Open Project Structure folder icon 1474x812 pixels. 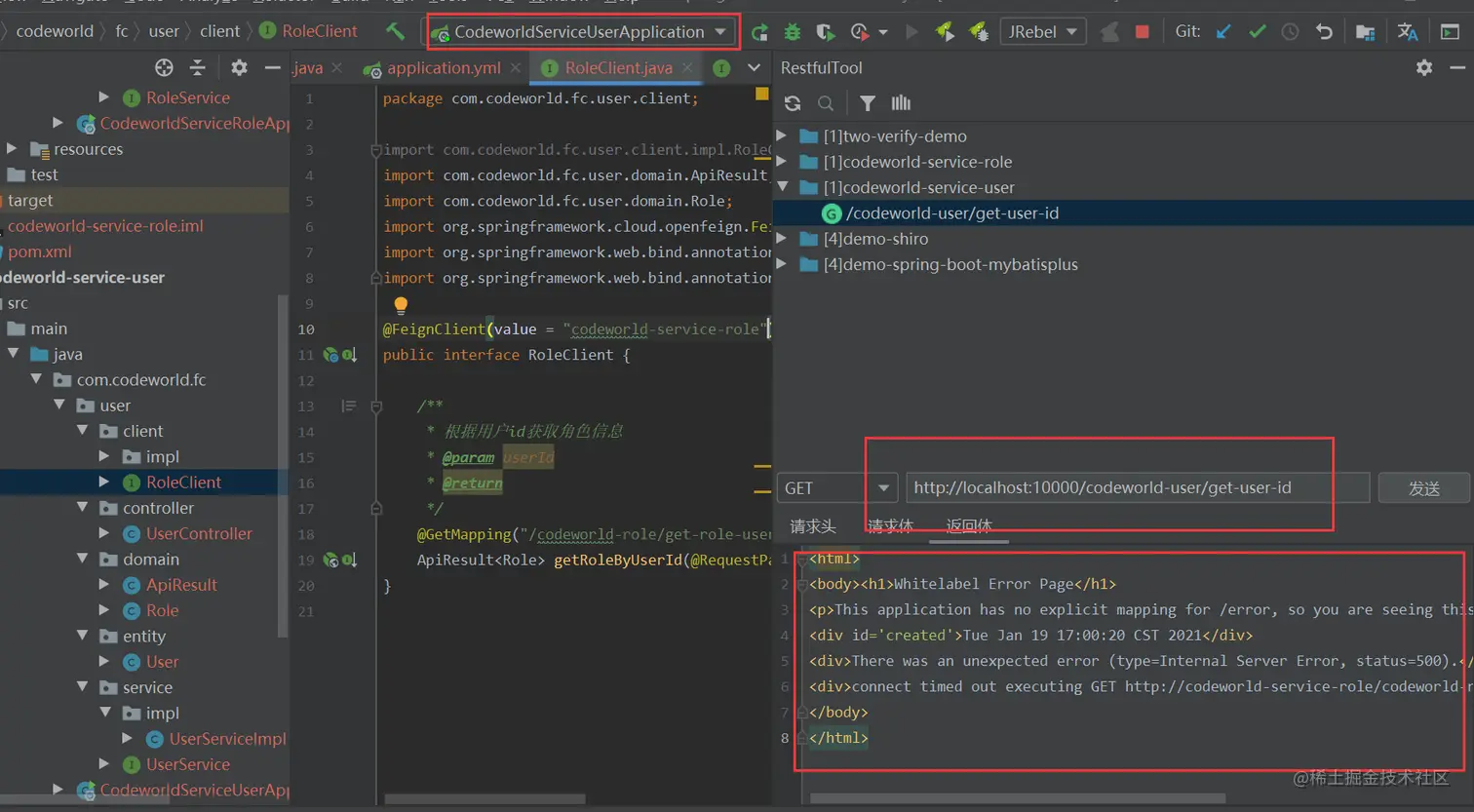coord(1365,32)
